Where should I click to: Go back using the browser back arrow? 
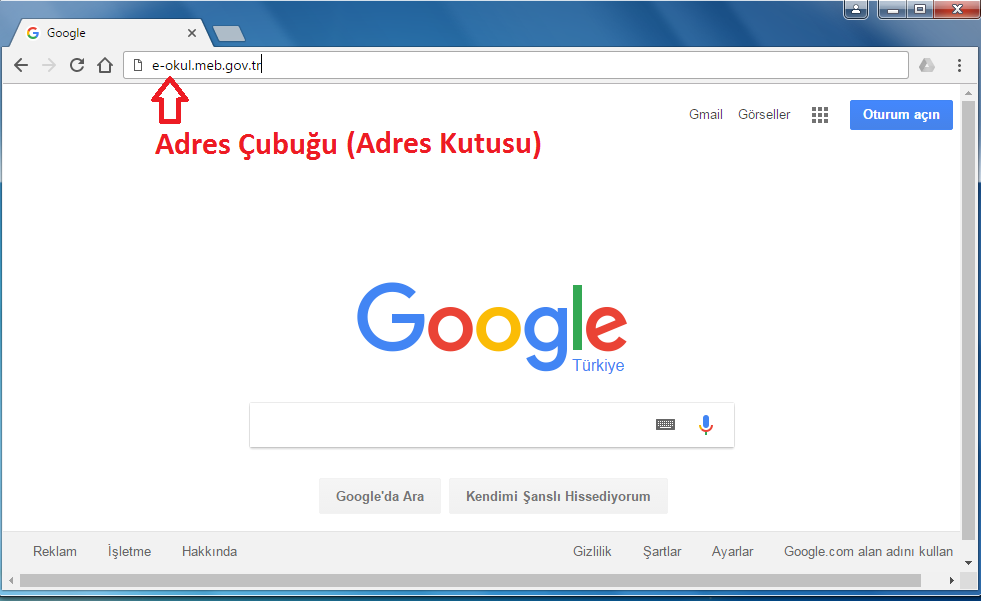[x=21, y=65]
